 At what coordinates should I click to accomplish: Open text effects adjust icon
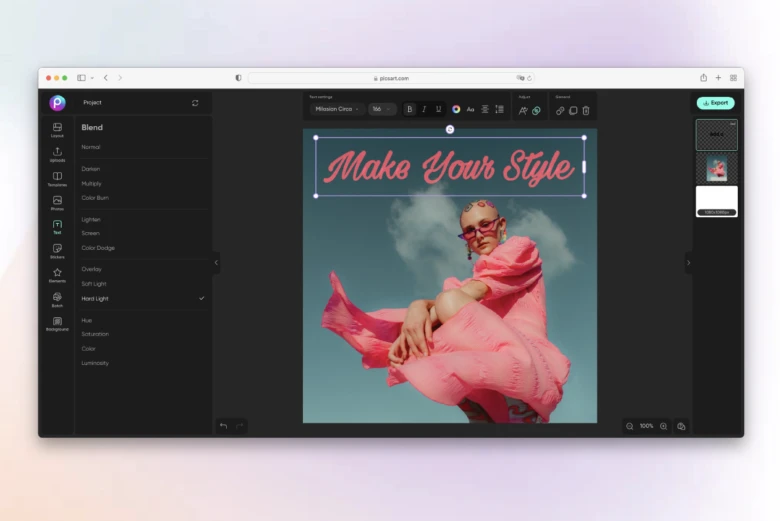523,111
